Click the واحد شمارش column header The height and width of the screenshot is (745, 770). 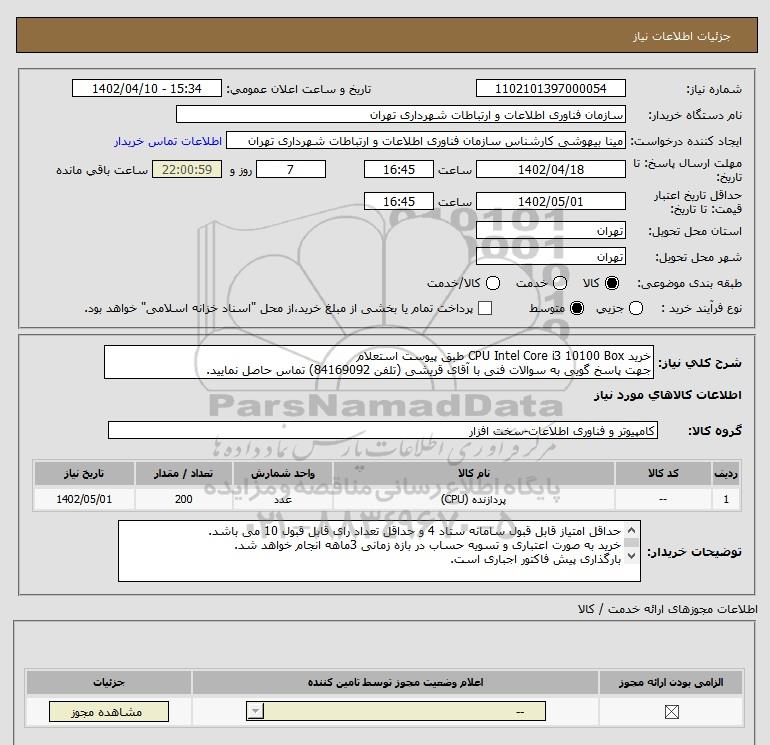tap(283, 473)
